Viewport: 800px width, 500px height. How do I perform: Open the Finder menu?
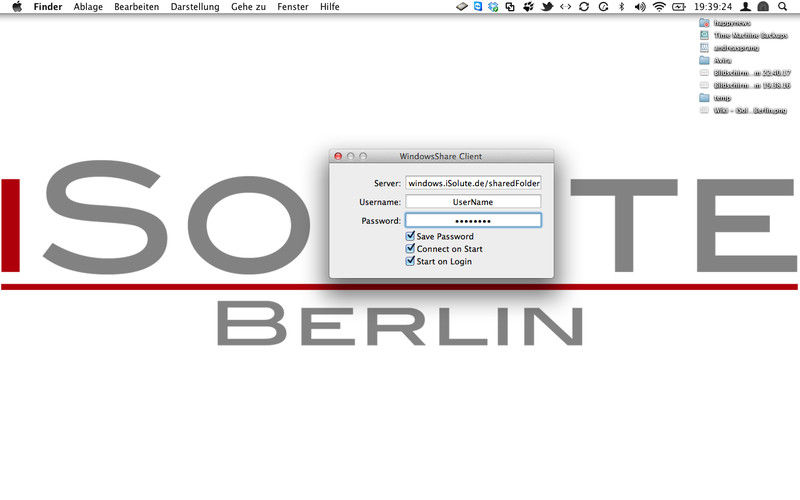pos(48,7)
